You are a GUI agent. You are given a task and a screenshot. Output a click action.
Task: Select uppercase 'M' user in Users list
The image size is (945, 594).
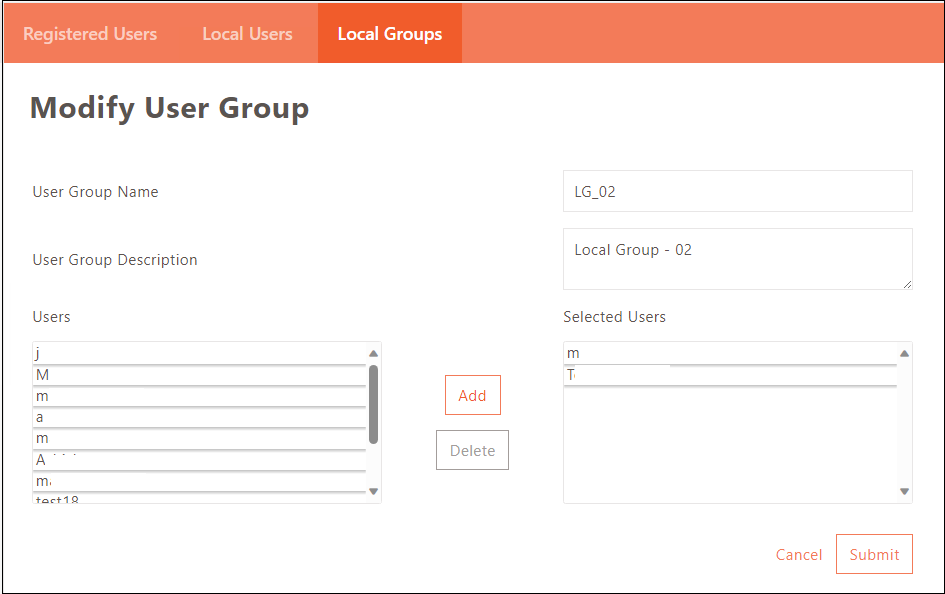point(200,375)
